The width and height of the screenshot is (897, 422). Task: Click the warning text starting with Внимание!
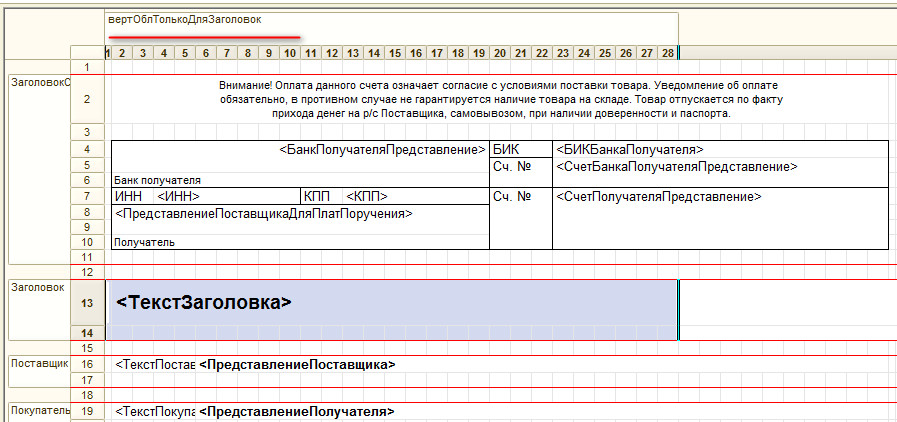click(x=498, y=99)
